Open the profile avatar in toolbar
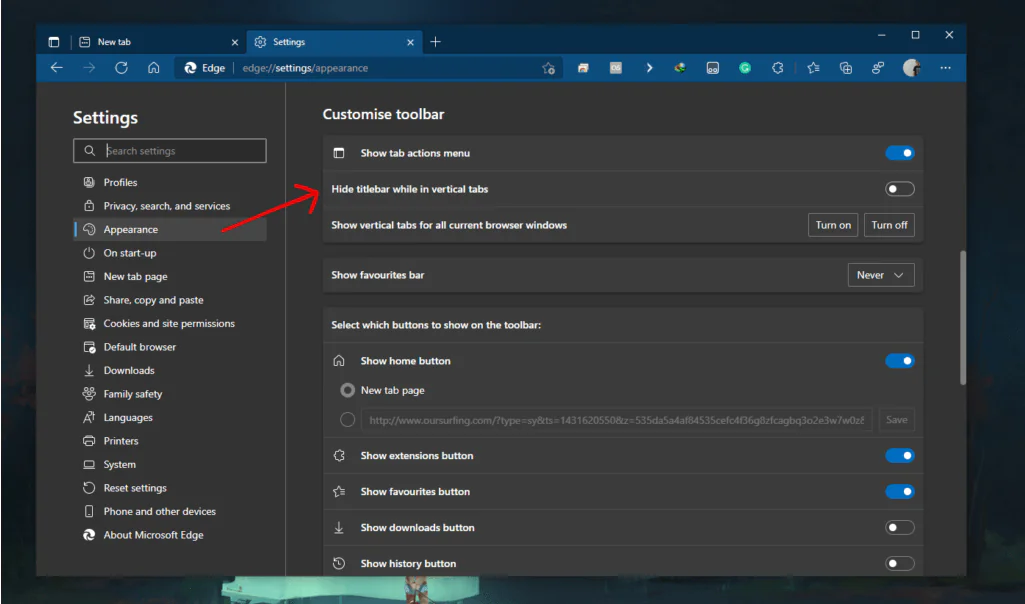This screenshot has height=604, width=1025. pos(911,68)
